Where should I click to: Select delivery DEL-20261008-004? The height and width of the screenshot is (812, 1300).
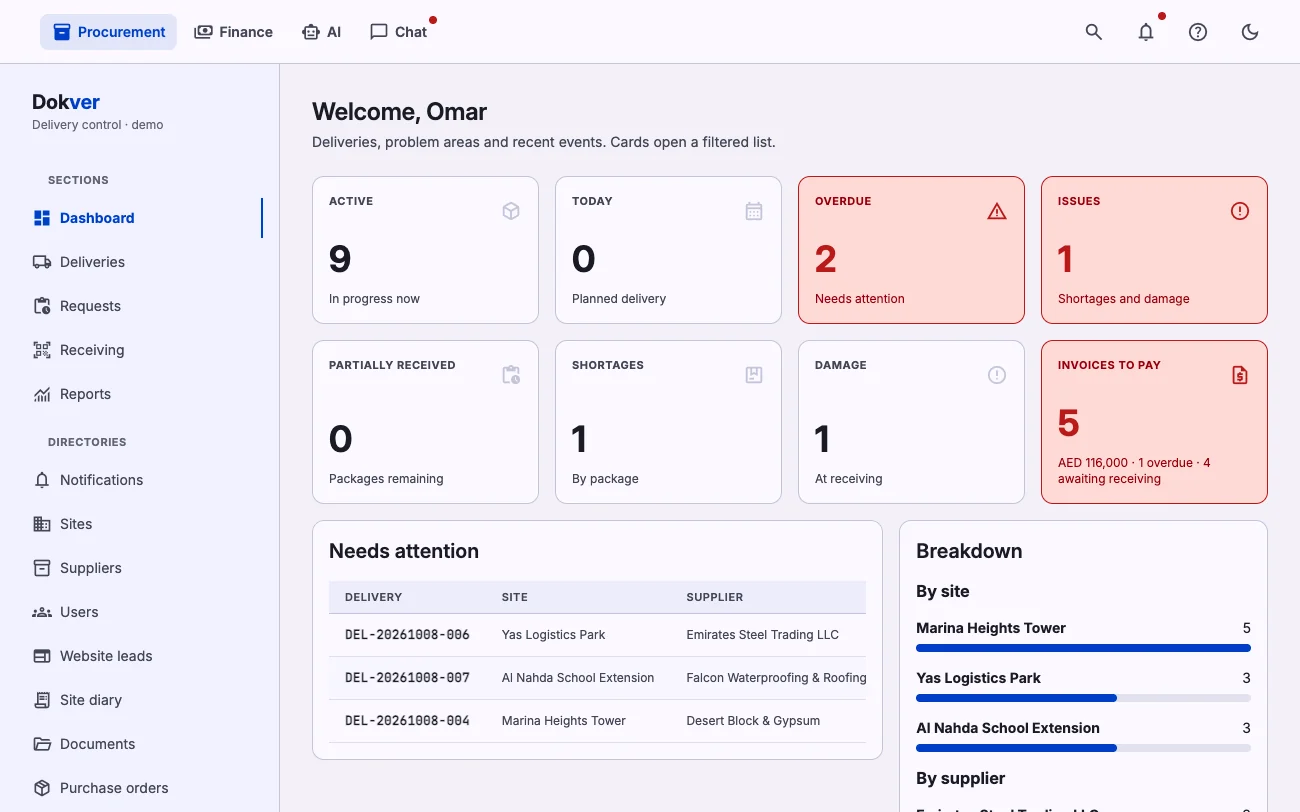[407, 721]
